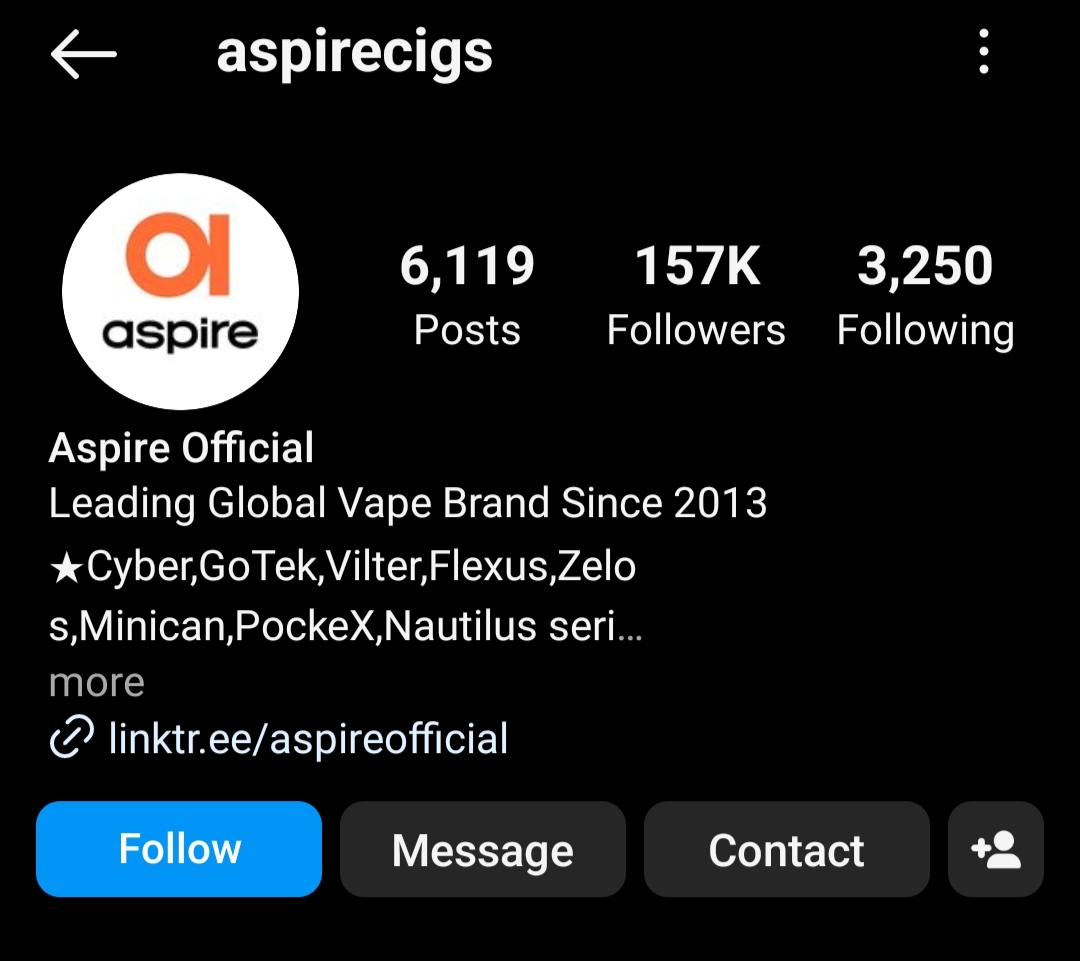Expand the bio with "more"

(x=96, y=683)
